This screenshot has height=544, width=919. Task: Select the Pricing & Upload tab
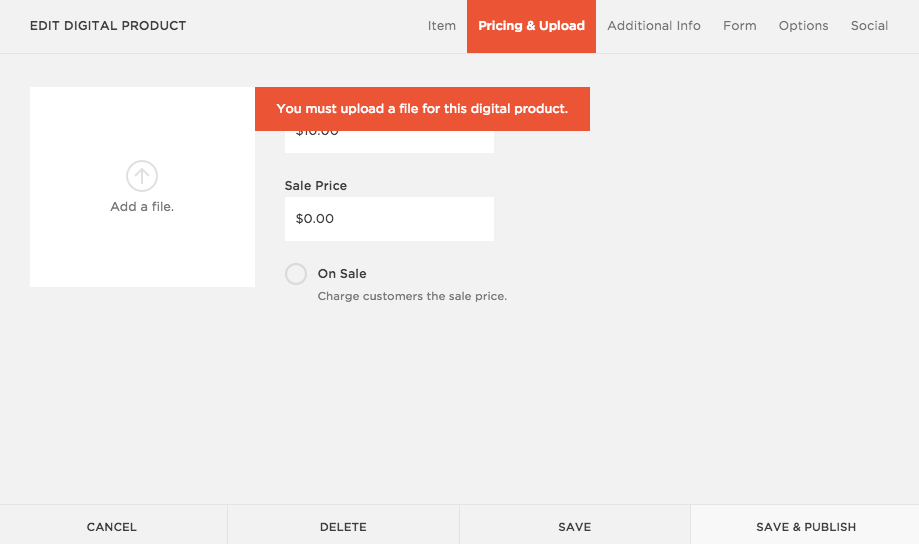point(531,26)
